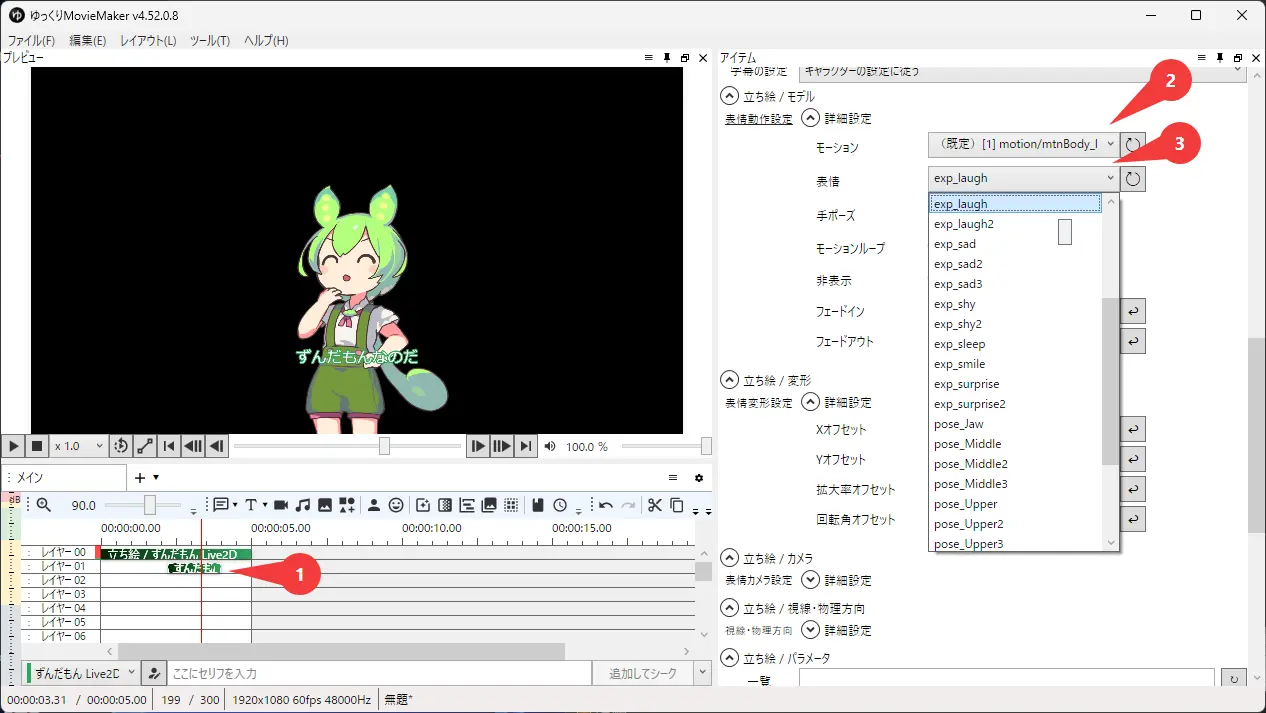Screen dimensions: 1266x713
Task: Add a video item using camera icon
Action: point(281,505)
